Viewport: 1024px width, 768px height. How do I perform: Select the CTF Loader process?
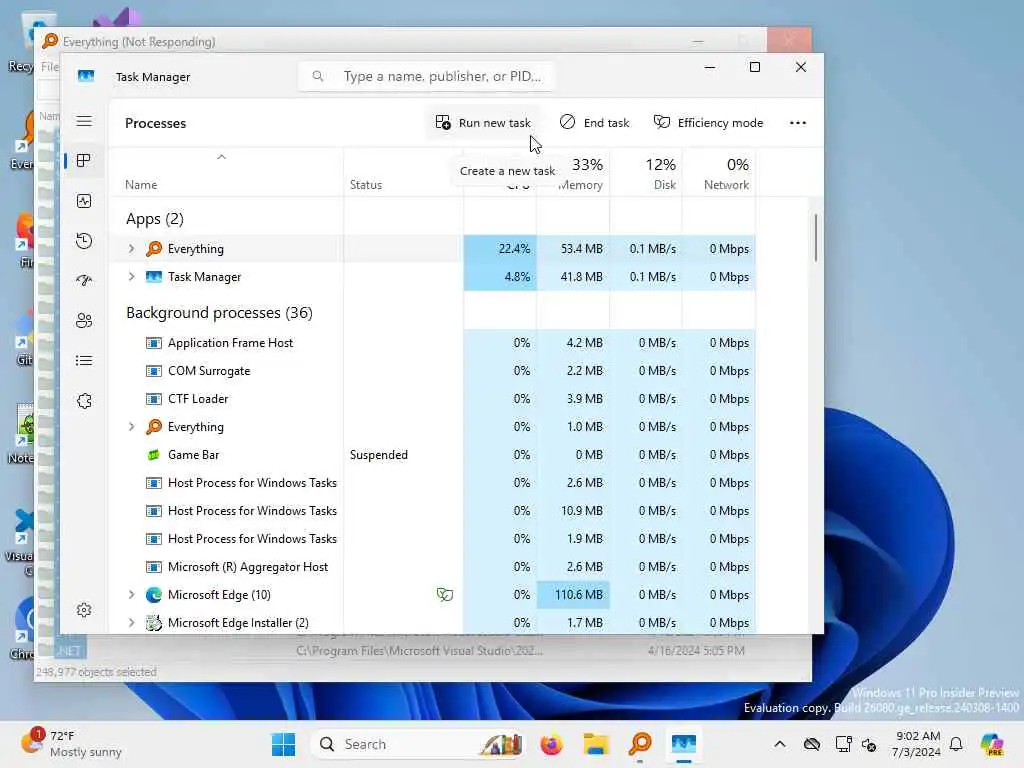click(432, 399)
